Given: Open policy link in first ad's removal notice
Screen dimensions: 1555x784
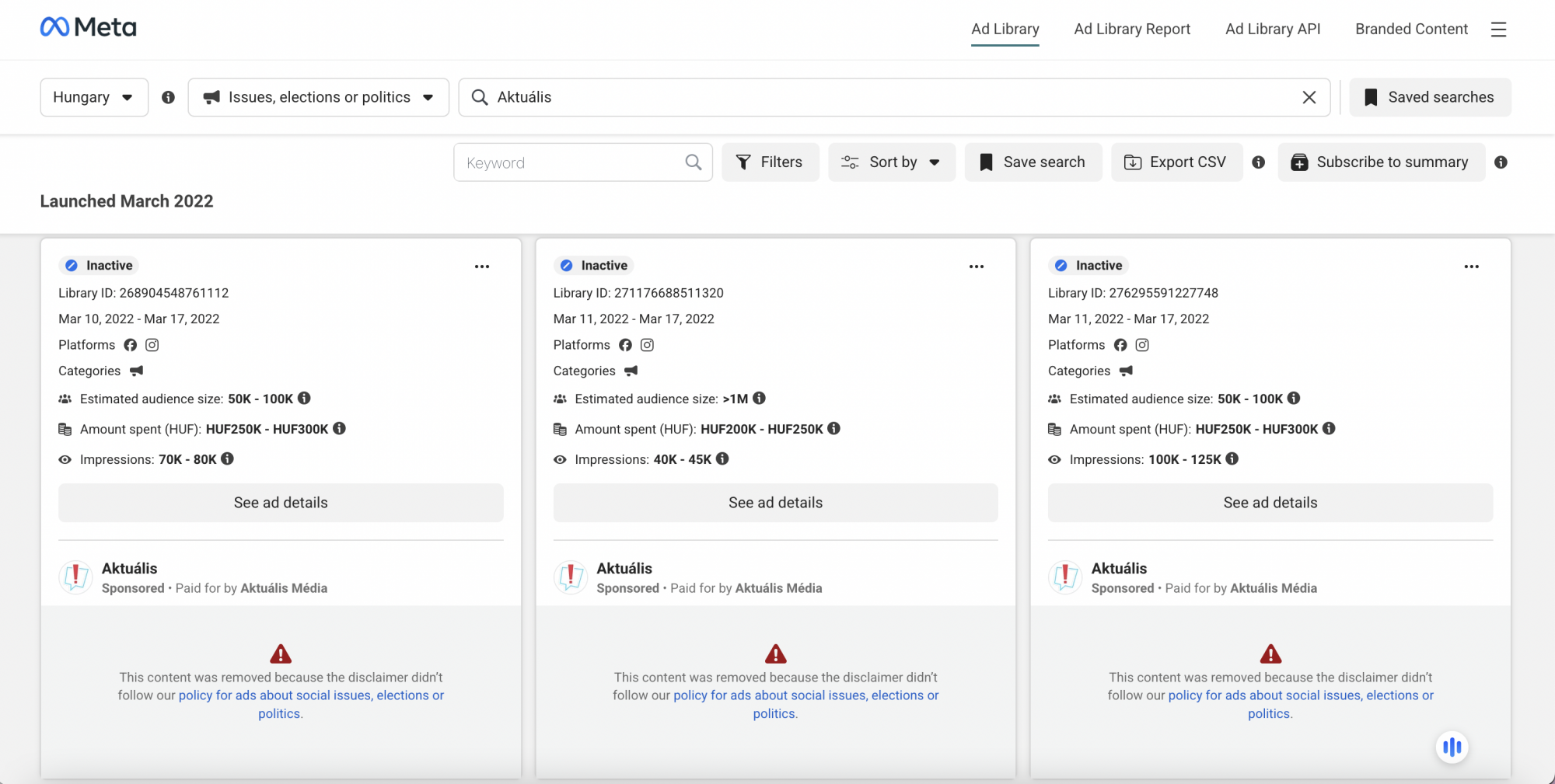Looking at the screenshot, I should pos(311,695).
